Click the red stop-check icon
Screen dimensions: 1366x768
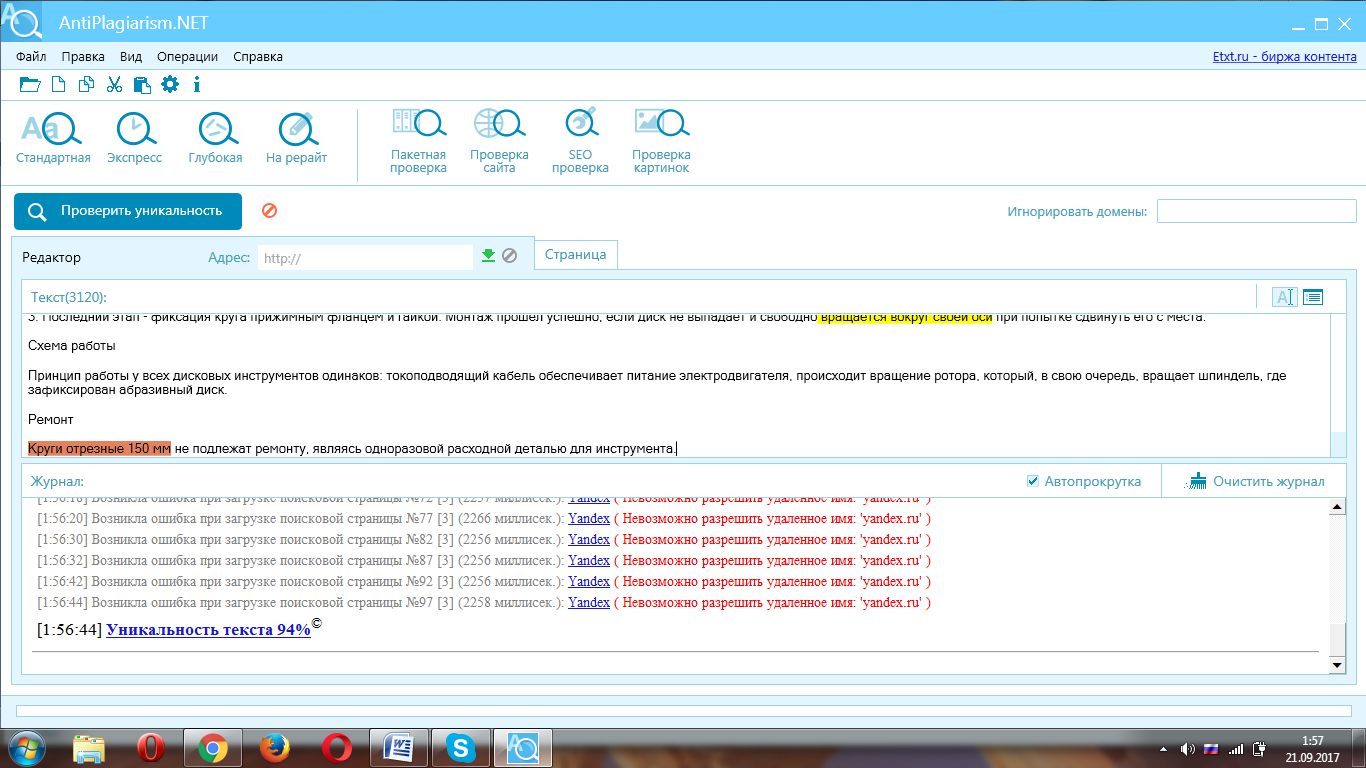(269, 210)
